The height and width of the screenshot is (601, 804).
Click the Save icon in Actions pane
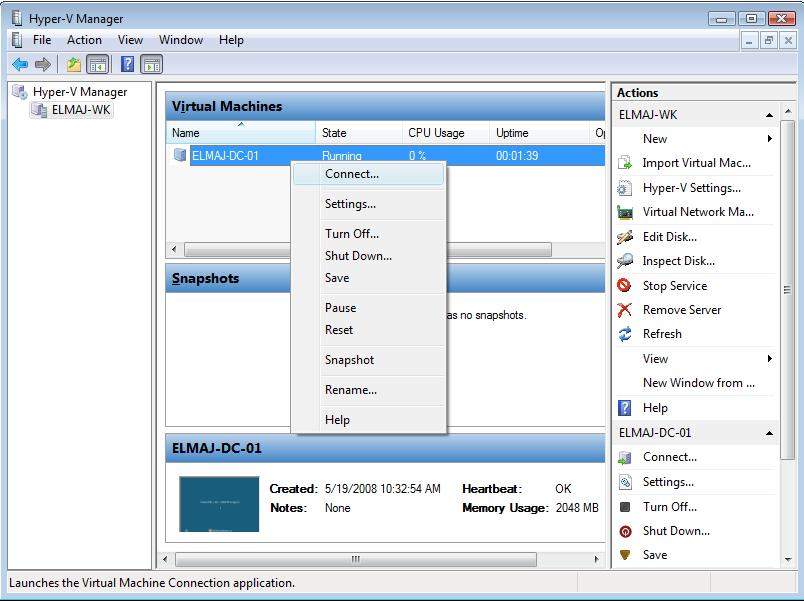(625, 555)
